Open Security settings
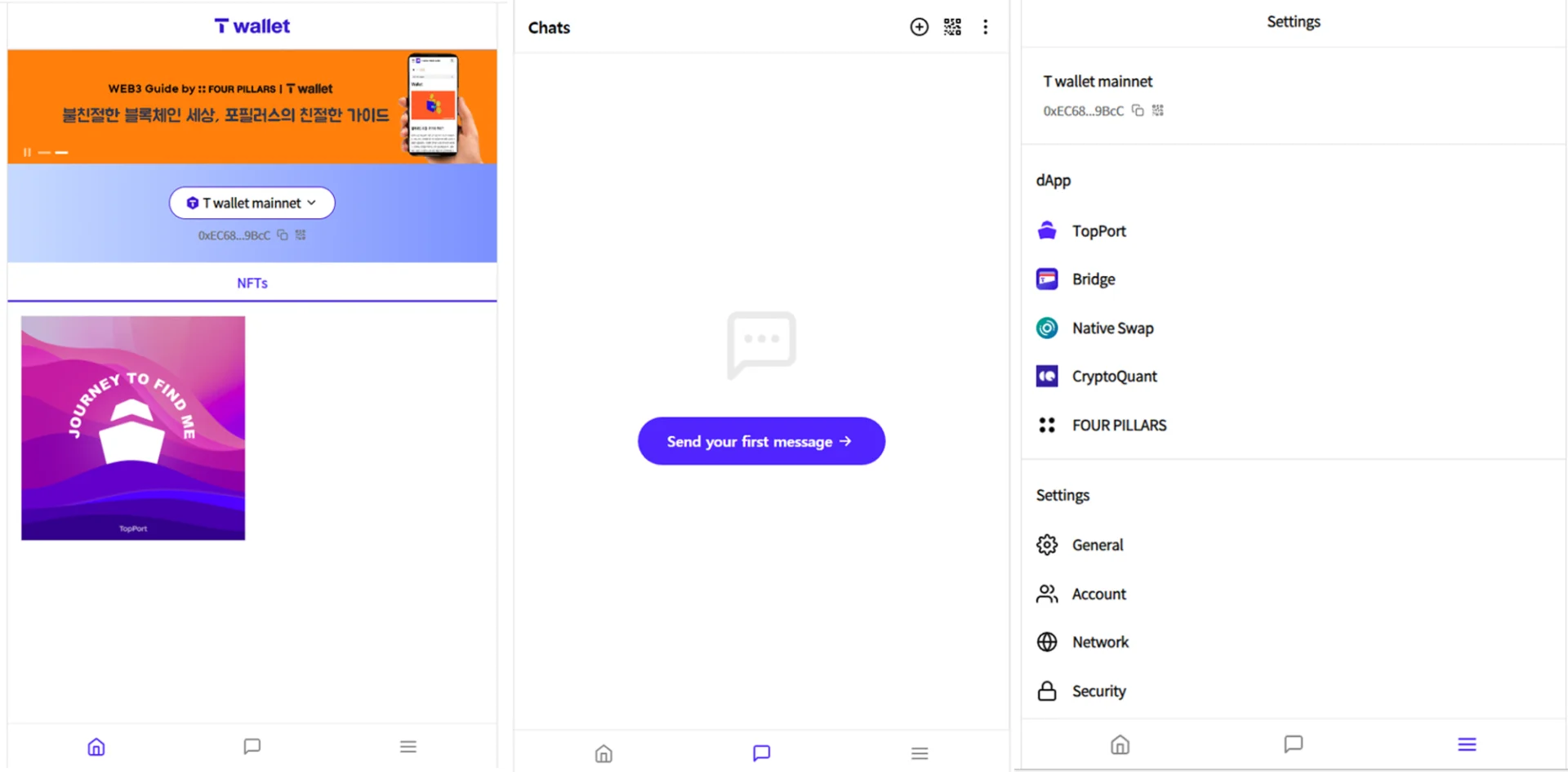The image size is (1568, 772). point(1098,691)
